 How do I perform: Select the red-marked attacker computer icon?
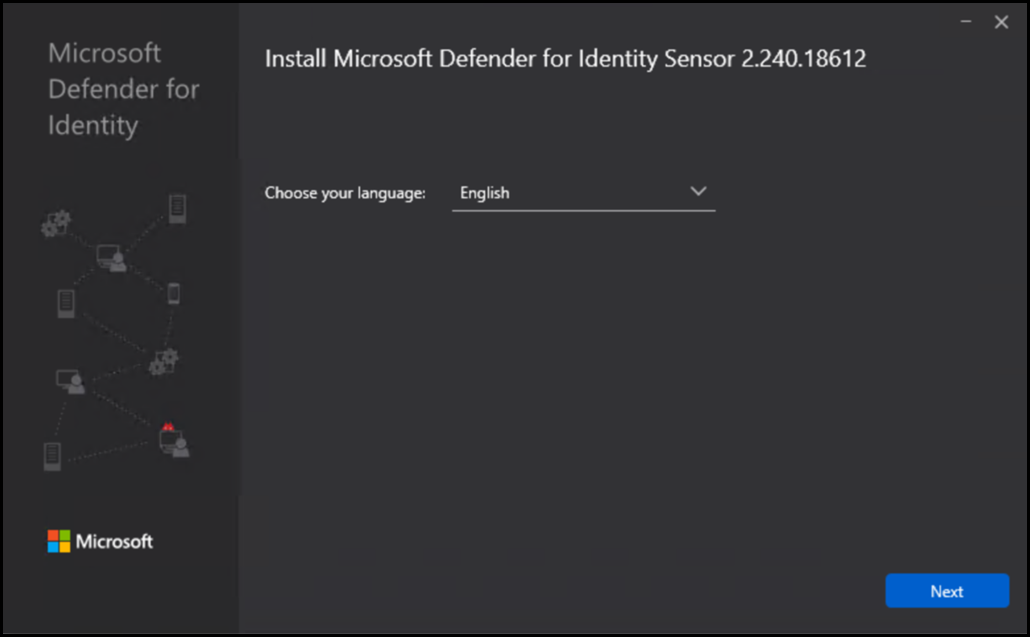click(x=173, y=439)
